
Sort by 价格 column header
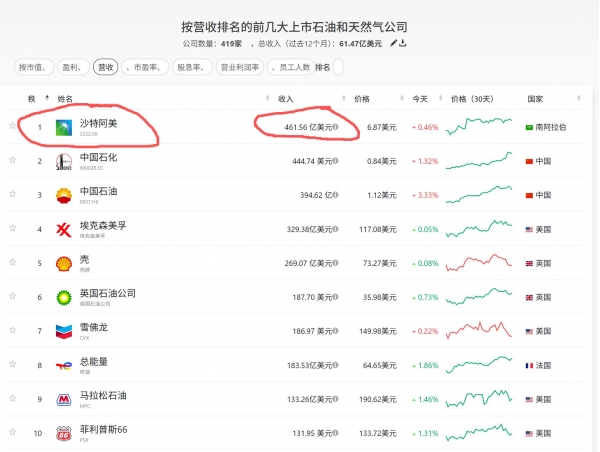tap(362, 99)
